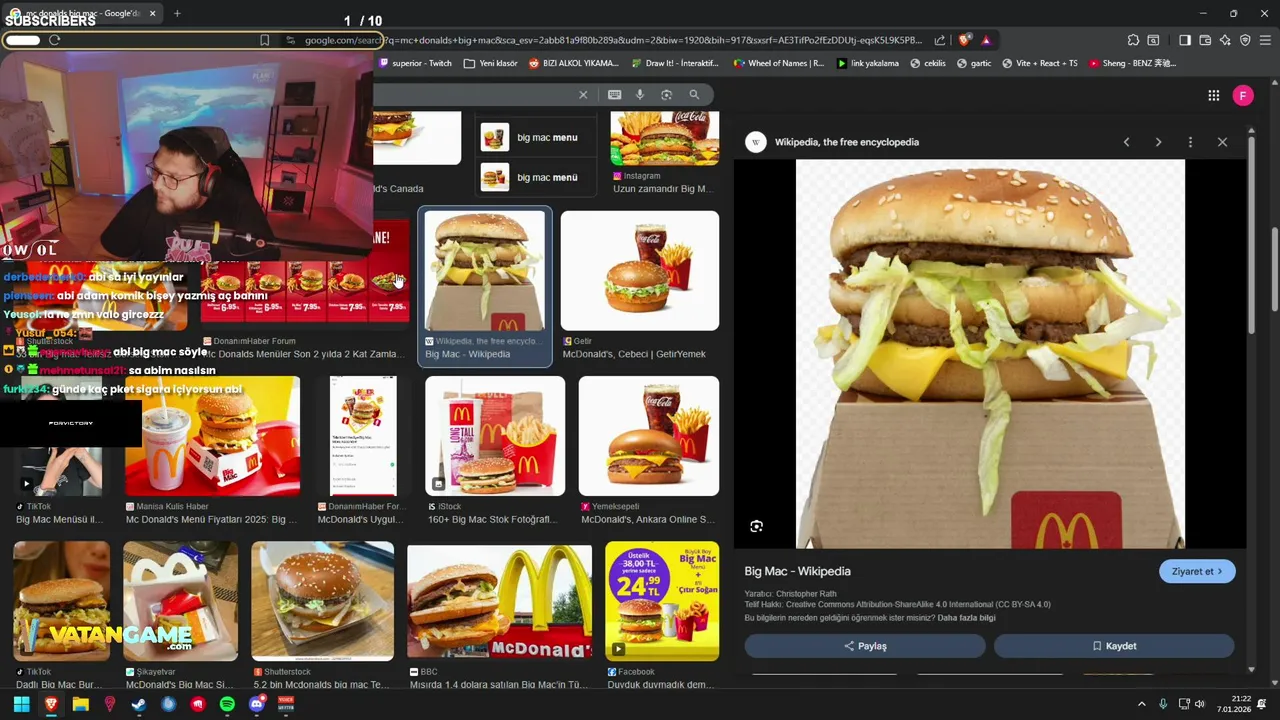Open Steam from the taskbar
The image size is (1280, 720).
click(x=139, y=704)
